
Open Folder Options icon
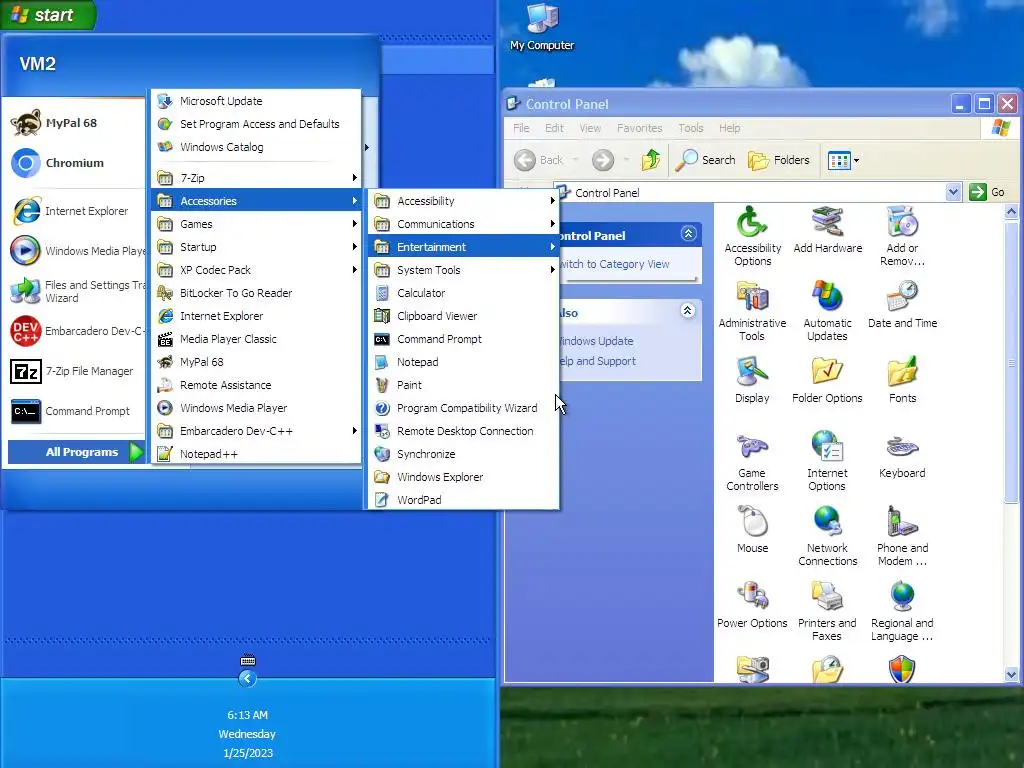point(827,380)
